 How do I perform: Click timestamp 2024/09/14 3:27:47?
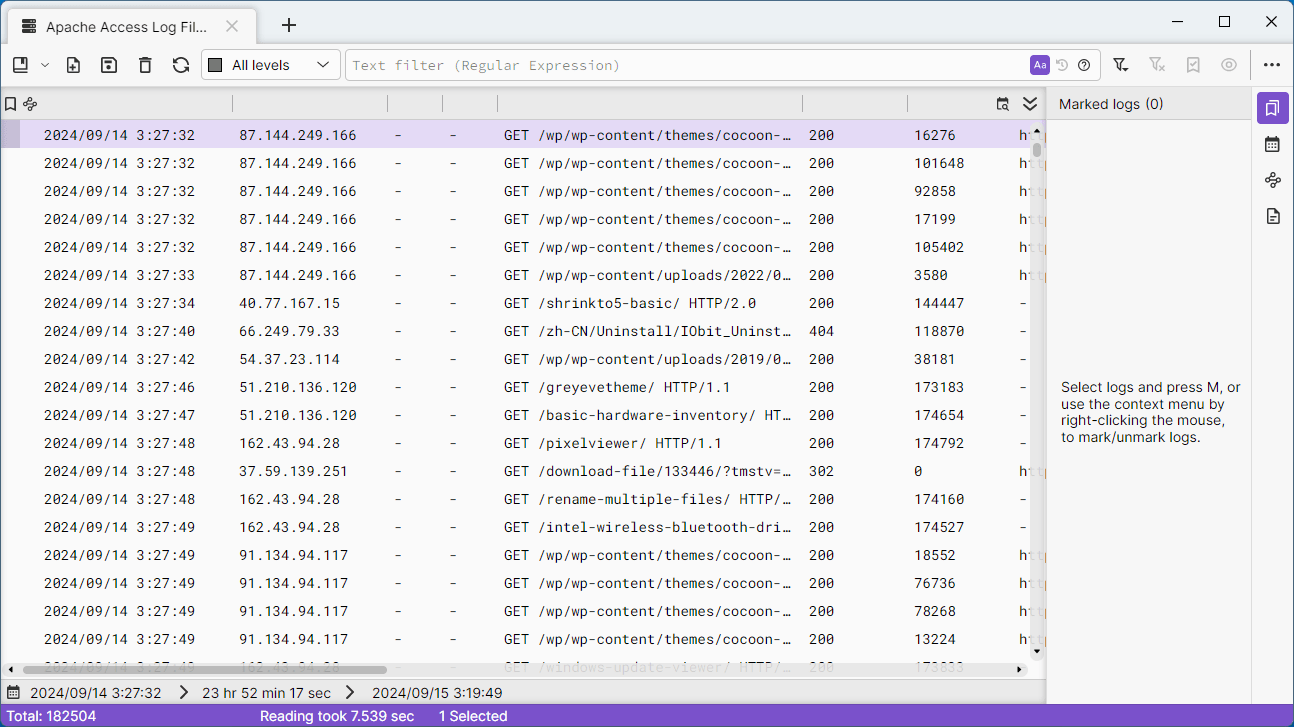[x=119, y=415]
